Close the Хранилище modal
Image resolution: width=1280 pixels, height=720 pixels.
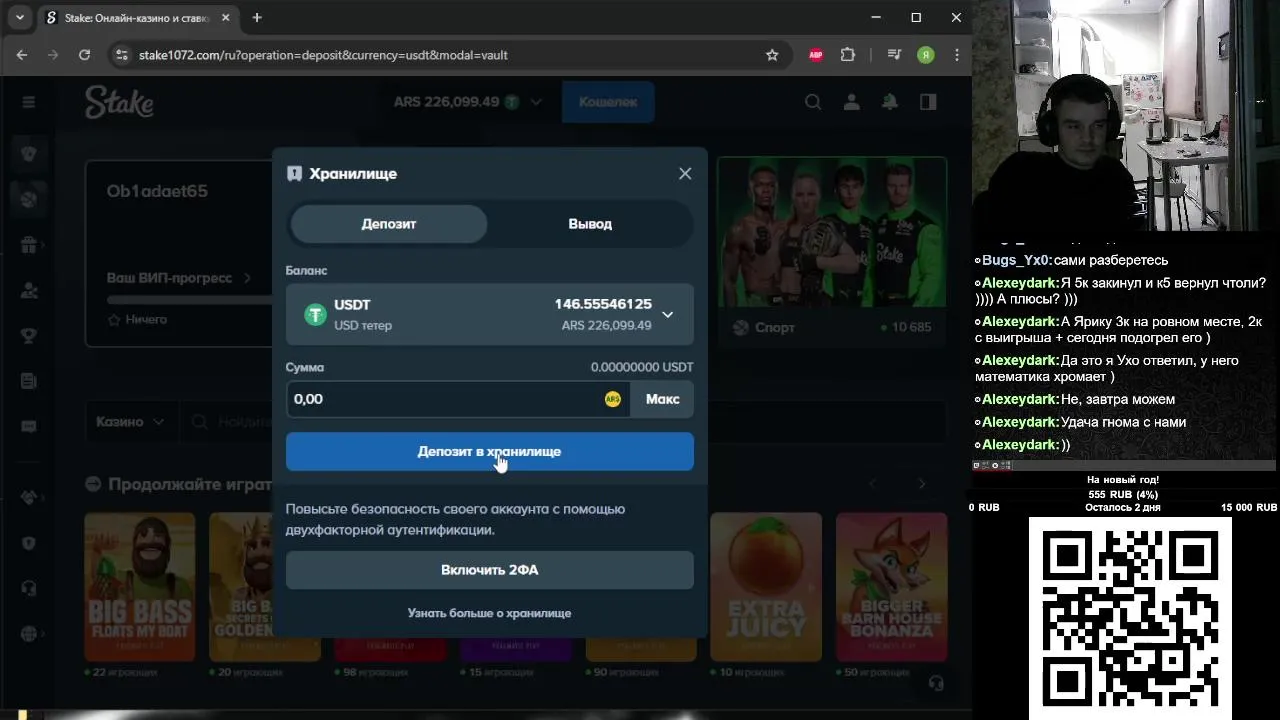685,173
